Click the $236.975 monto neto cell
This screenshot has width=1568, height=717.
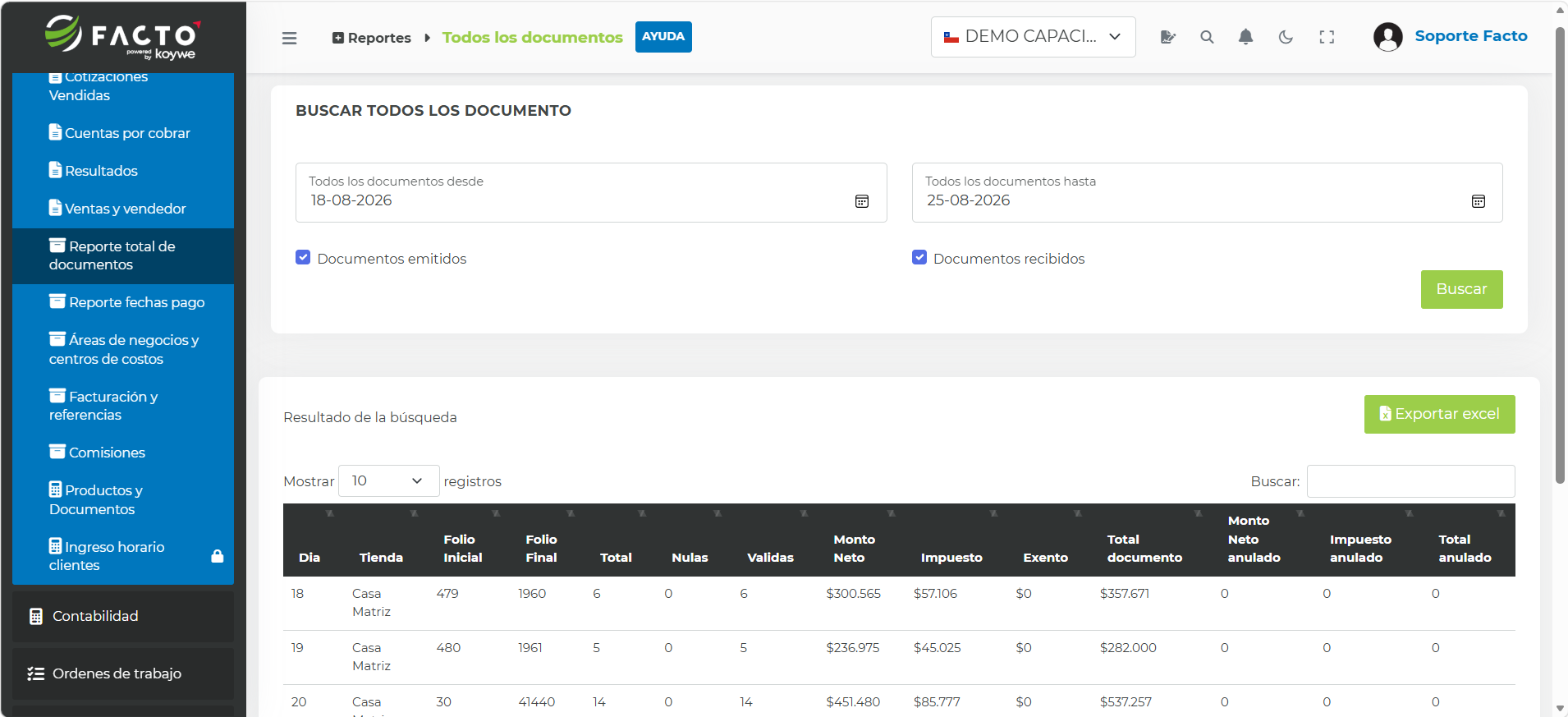click(x=852, y=648)
